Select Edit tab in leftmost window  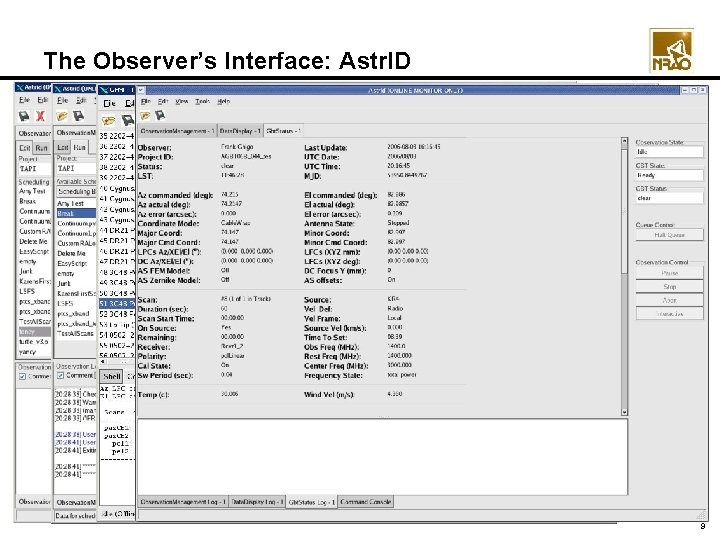[25, 148]
